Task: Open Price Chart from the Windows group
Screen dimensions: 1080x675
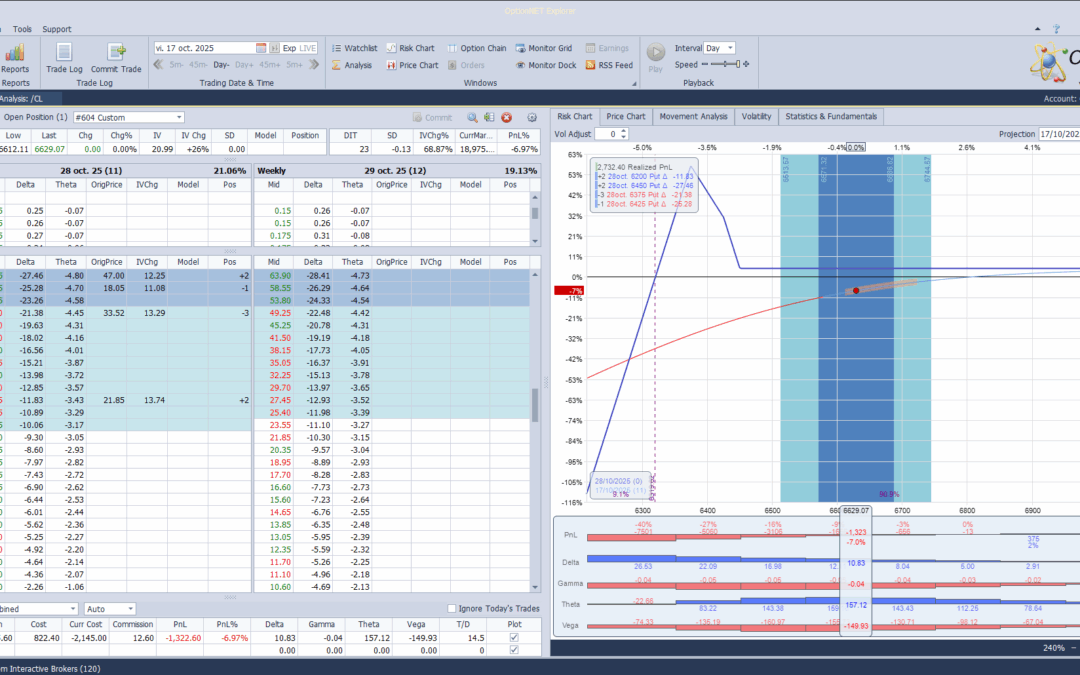Action: [412, 65]
